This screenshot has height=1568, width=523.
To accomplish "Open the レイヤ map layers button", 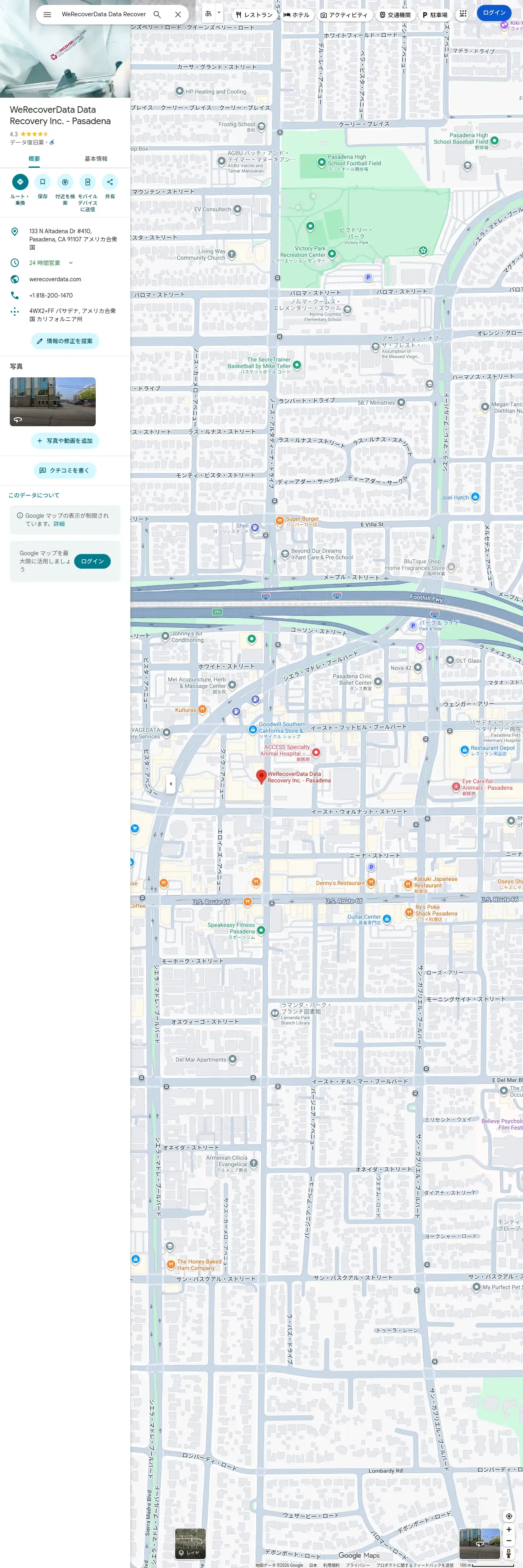I will tap(190, 1543).
